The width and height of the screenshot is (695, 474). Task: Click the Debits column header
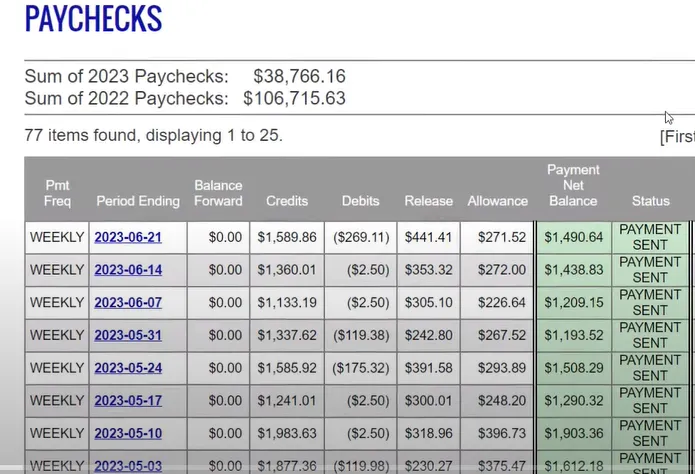pos(360,201)
